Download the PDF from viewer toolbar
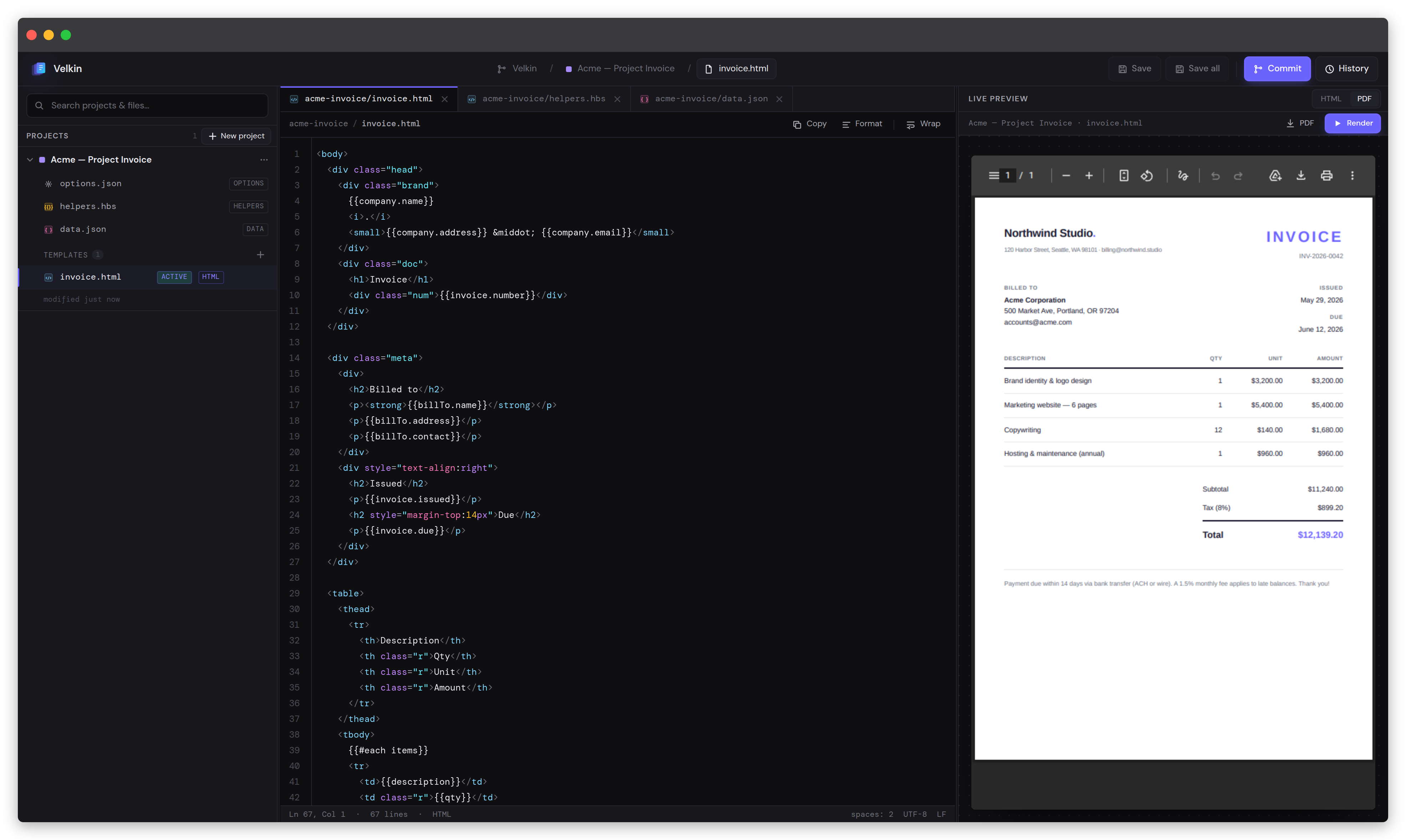The image size is (1406, 840). [x=1301, y=175]
